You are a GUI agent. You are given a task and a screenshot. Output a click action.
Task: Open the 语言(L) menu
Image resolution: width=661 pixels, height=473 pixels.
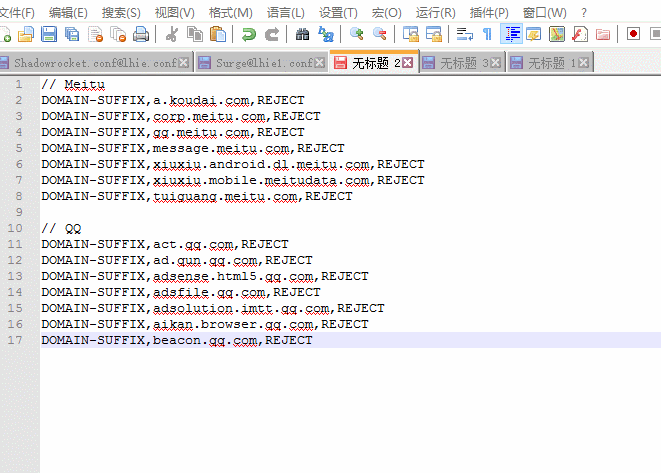pos(286,12)
